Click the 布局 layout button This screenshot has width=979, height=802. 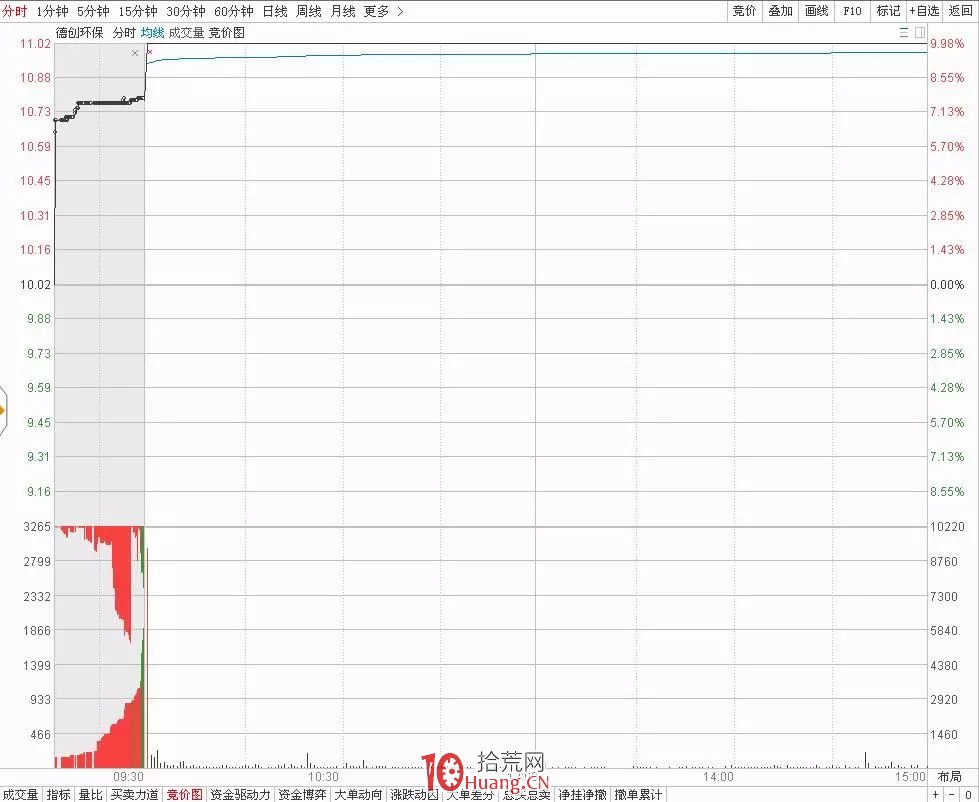(950, 776)
